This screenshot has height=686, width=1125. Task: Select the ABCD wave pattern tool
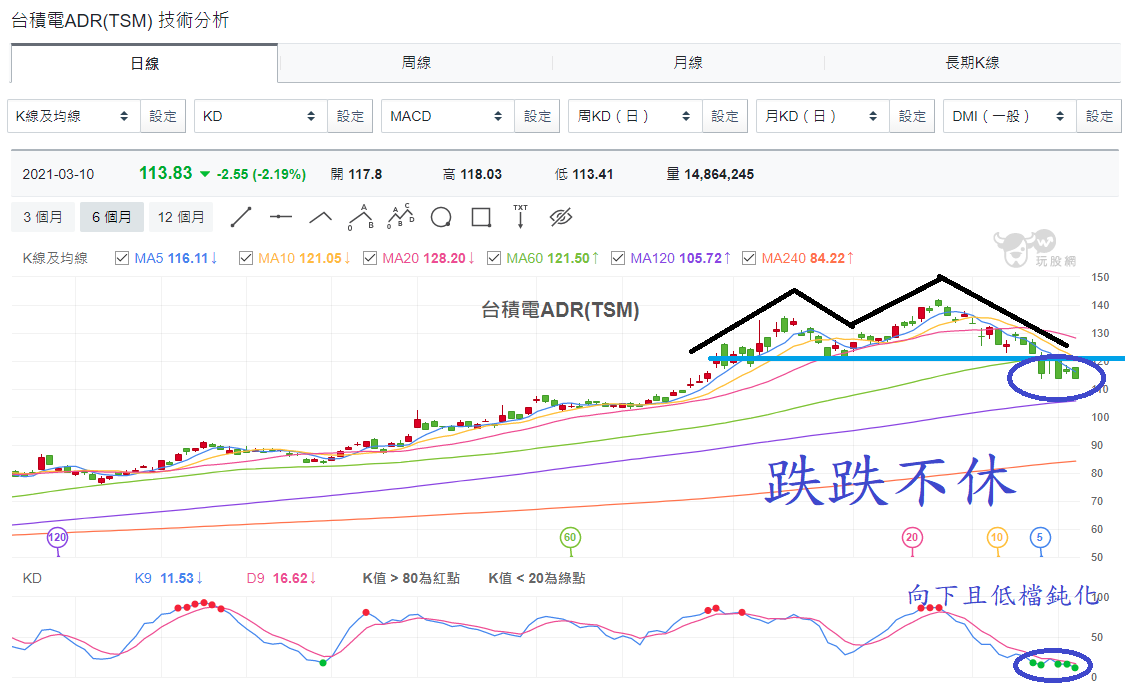(x=401, y=216)
